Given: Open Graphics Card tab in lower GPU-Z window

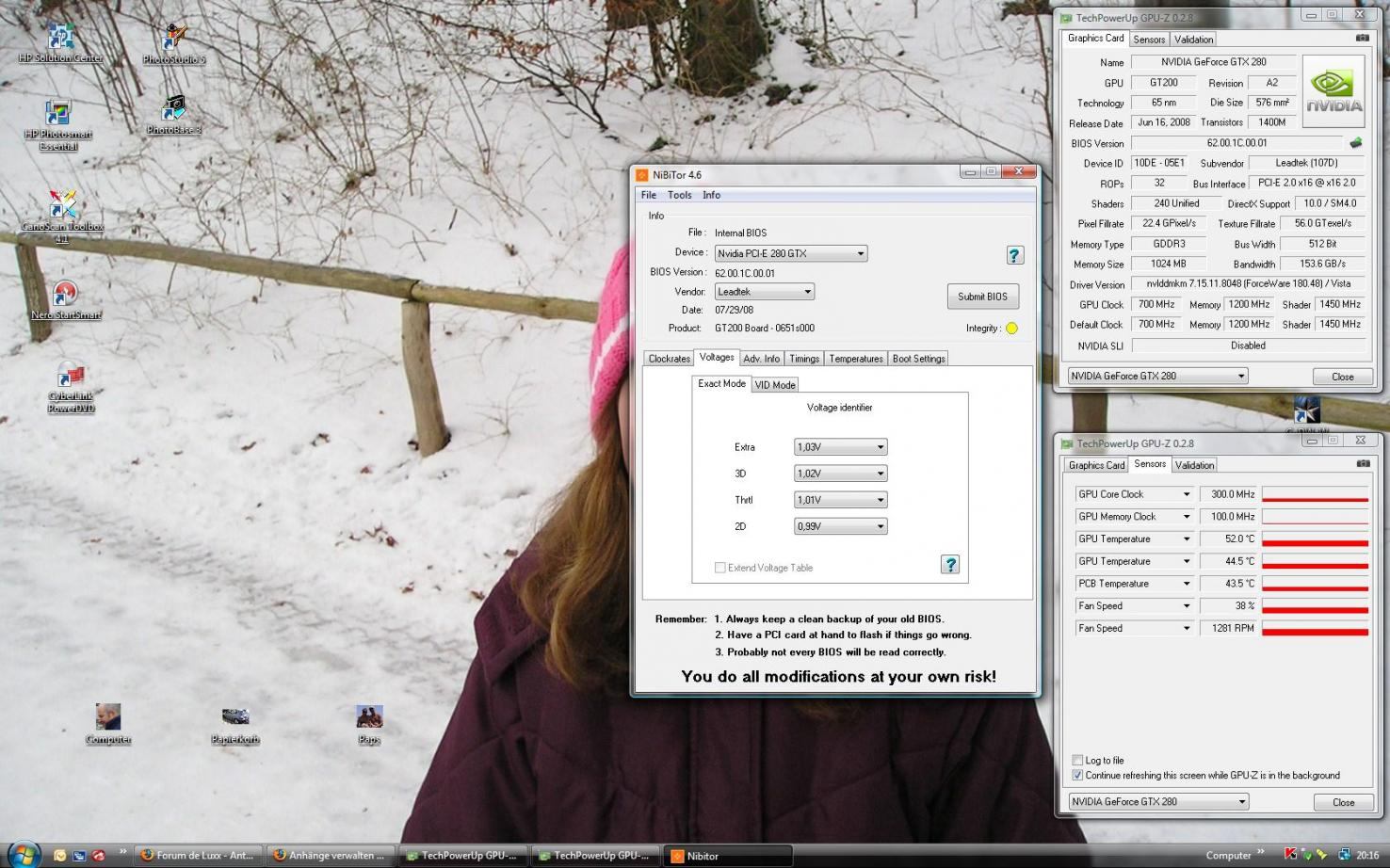Looking at the screenshot, I should [1096, 465].
